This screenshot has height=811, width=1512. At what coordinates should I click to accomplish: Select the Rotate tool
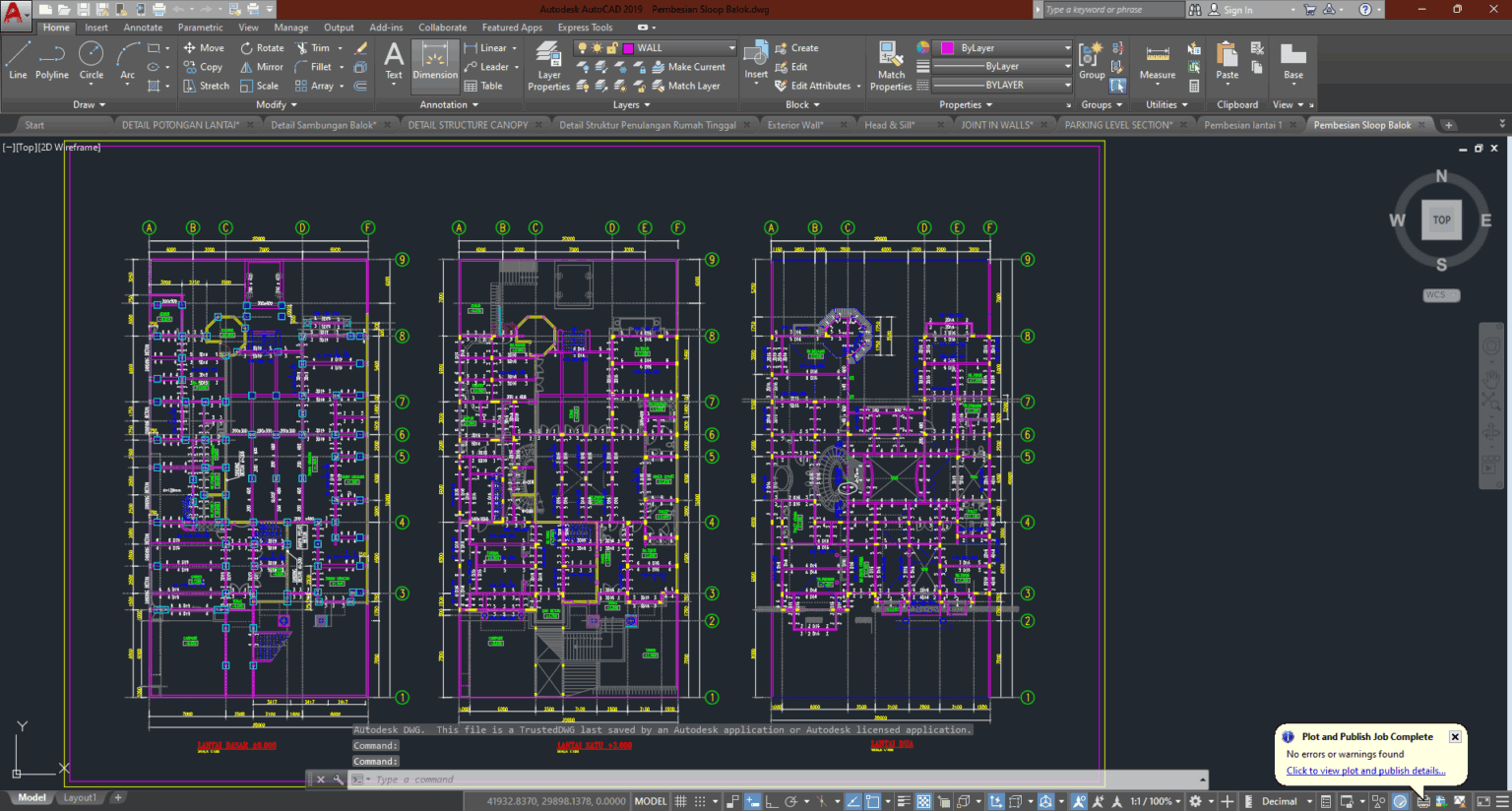pyautogui.click(x=262, y=47)
